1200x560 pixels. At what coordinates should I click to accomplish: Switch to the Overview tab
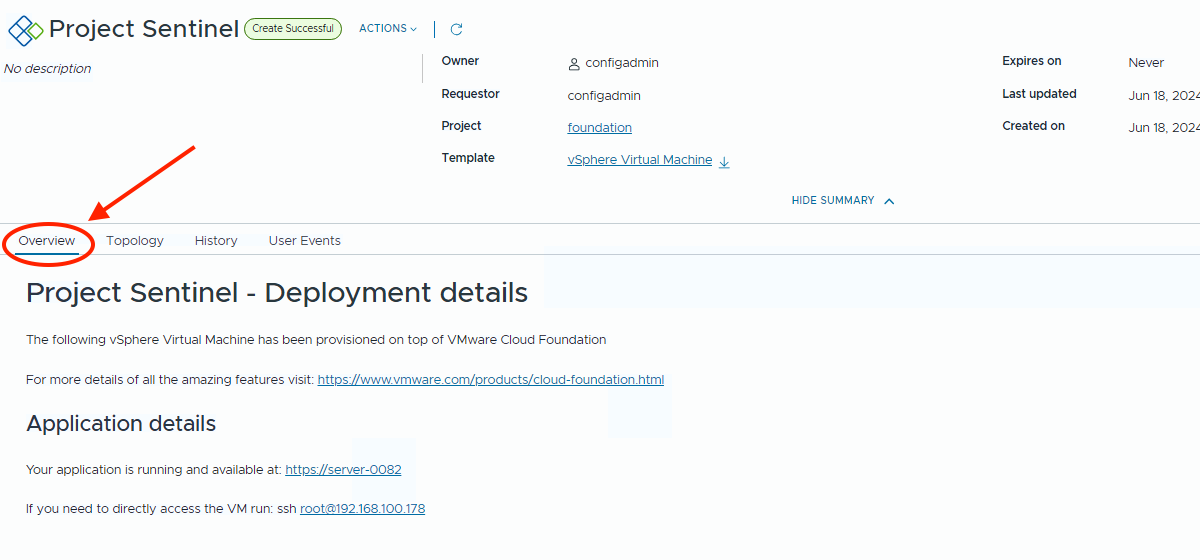click(47, 241)
